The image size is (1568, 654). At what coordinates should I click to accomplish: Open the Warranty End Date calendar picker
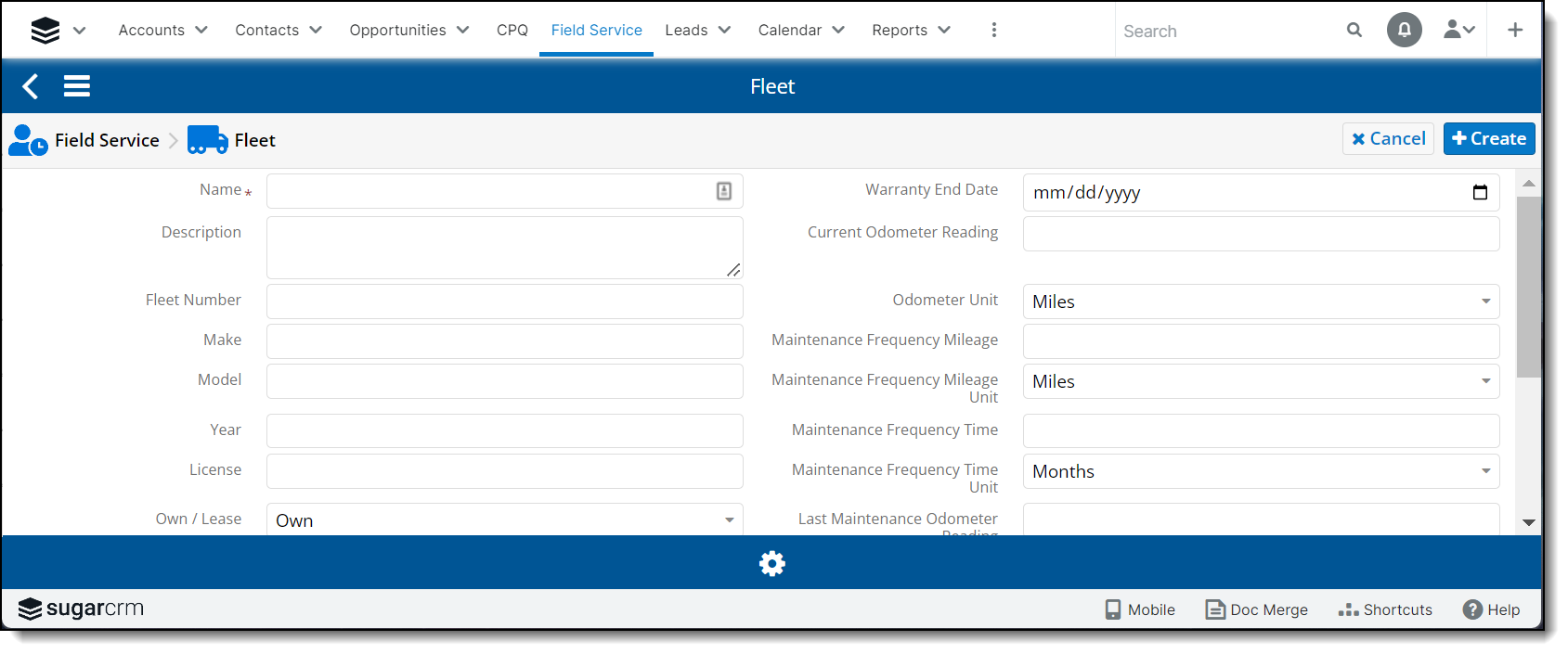(1480, 192)
